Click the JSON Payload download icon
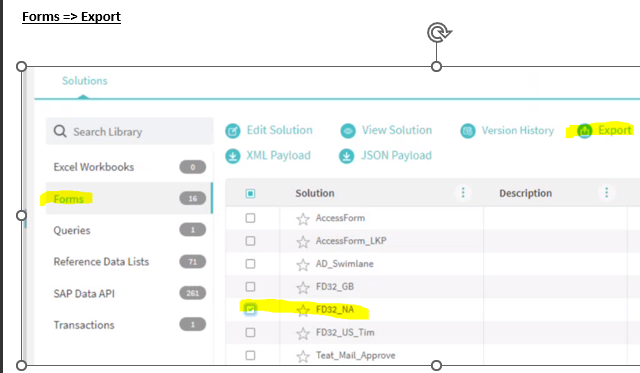Viewport: 640px width, 373px height. tap(347, 156)
